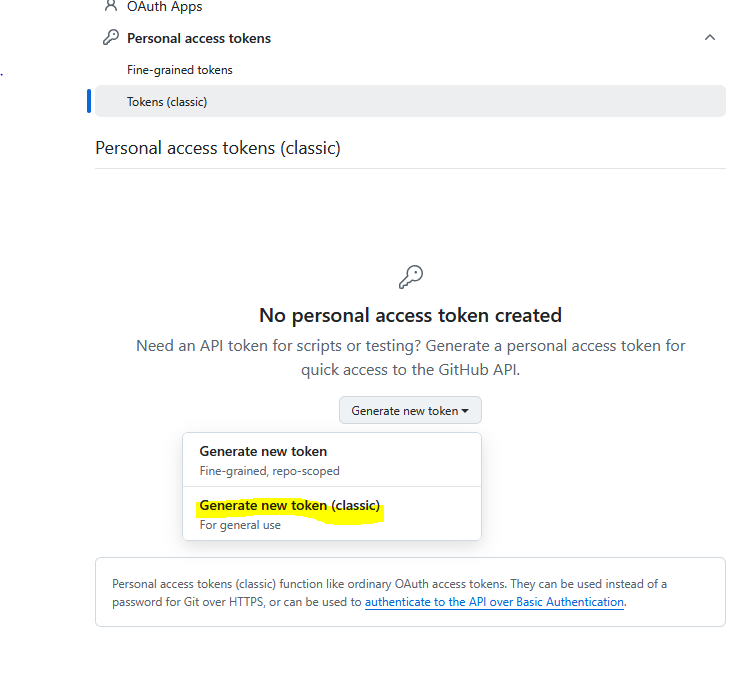
Task: Click the large key icon above heading
Action: pyautogui.click(x=410, y=277)
